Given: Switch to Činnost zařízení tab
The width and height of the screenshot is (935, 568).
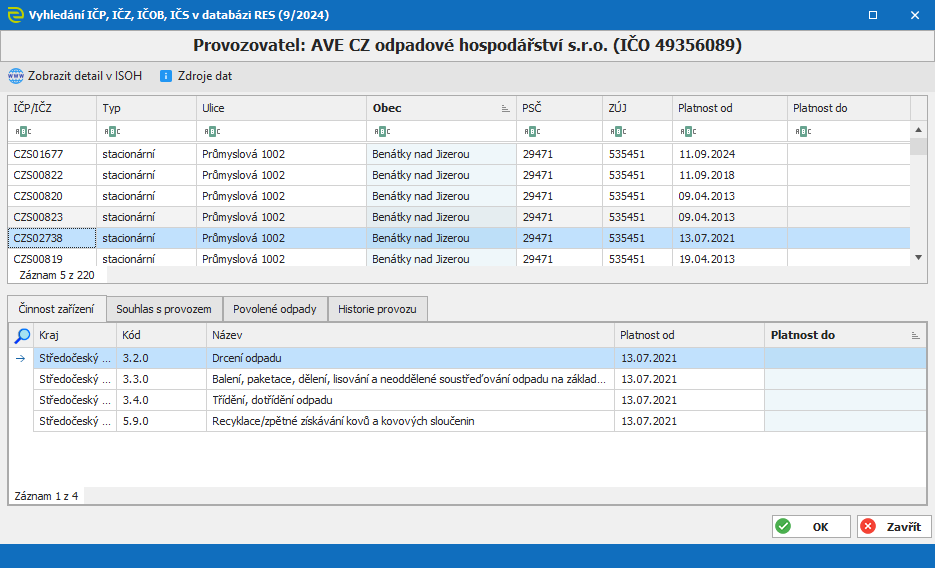Looking at the screenshot, I should click(57, 309).
